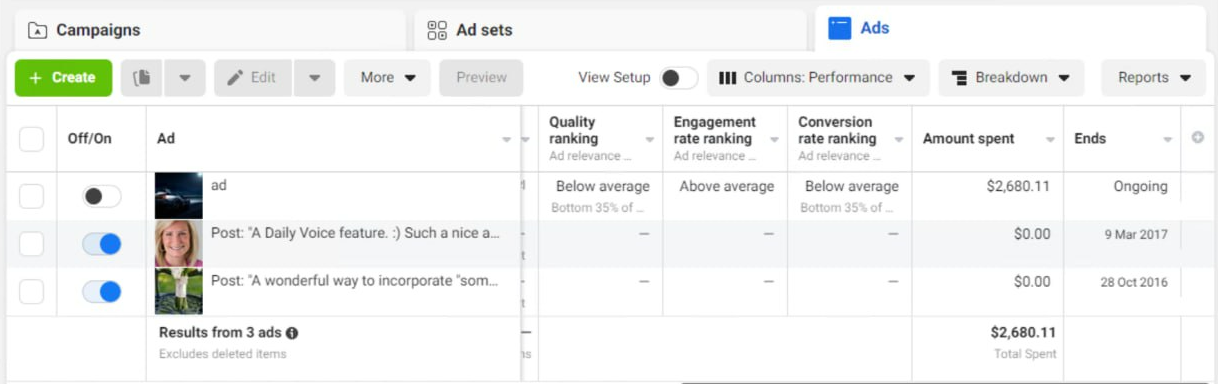Turn off the "A Daily Voice feature" ad switch
The image size is (1218, 384).
(x=101, y=244)
